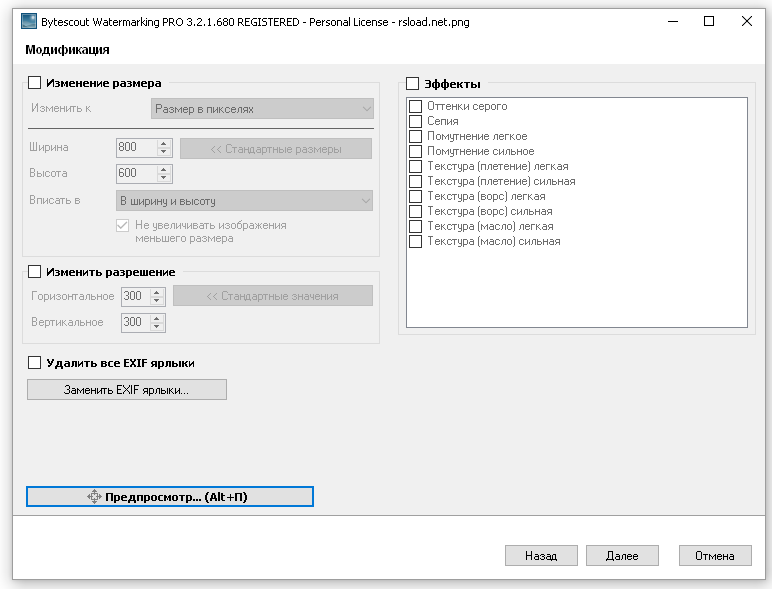Click the move icon on Предпросмотр button
Image resolution: width=772 pixels, height=589 pixels.
coord(94,496)
